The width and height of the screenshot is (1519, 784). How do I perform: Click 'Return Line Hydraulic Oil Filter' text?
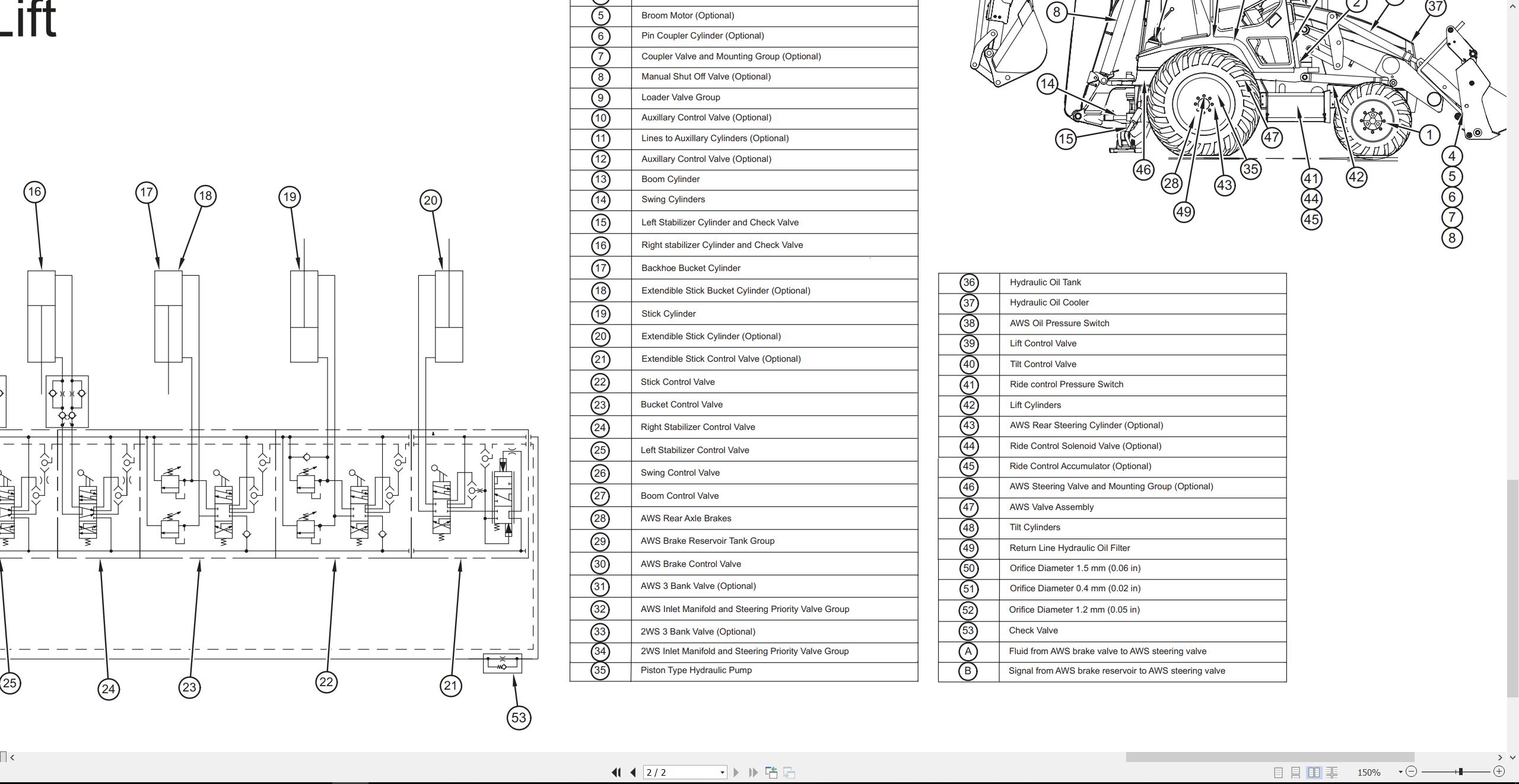[x=1069, y=548]
